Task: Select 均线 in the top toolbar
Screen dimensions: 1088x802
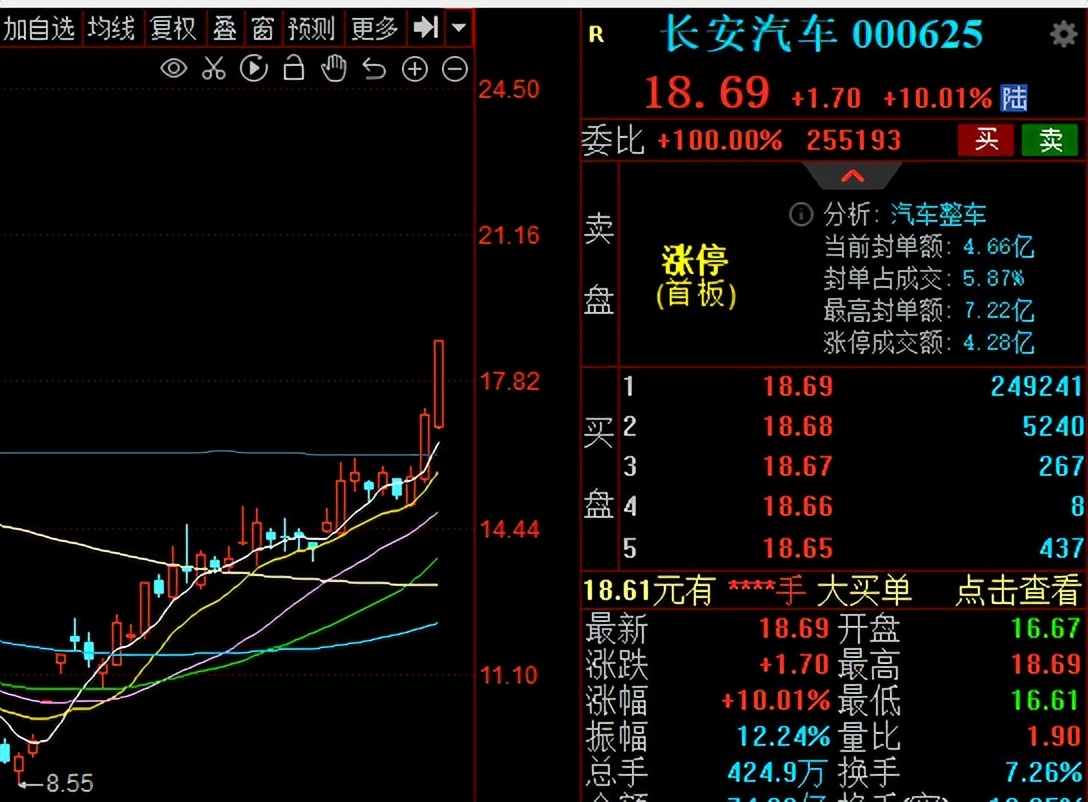Action: [112, 29]
